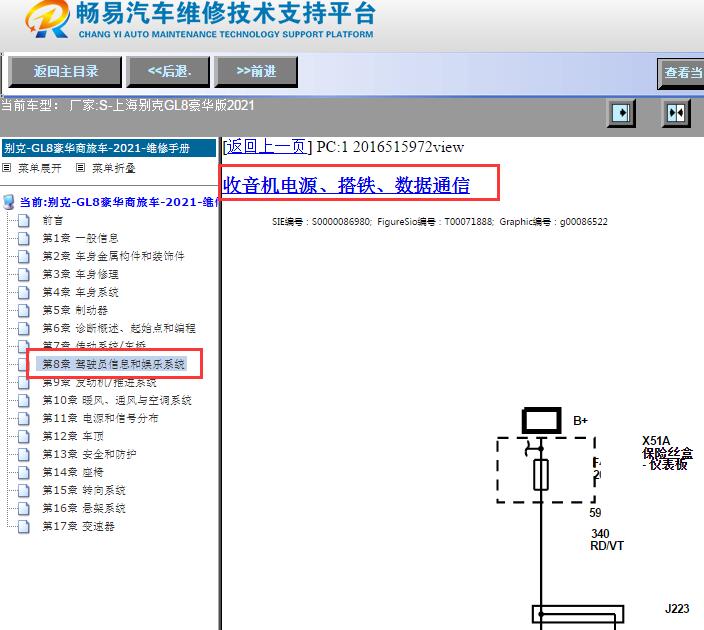Collapse all menus with 菜单折叠
Viewport: 704px width, 630px height.
point(114,168)
